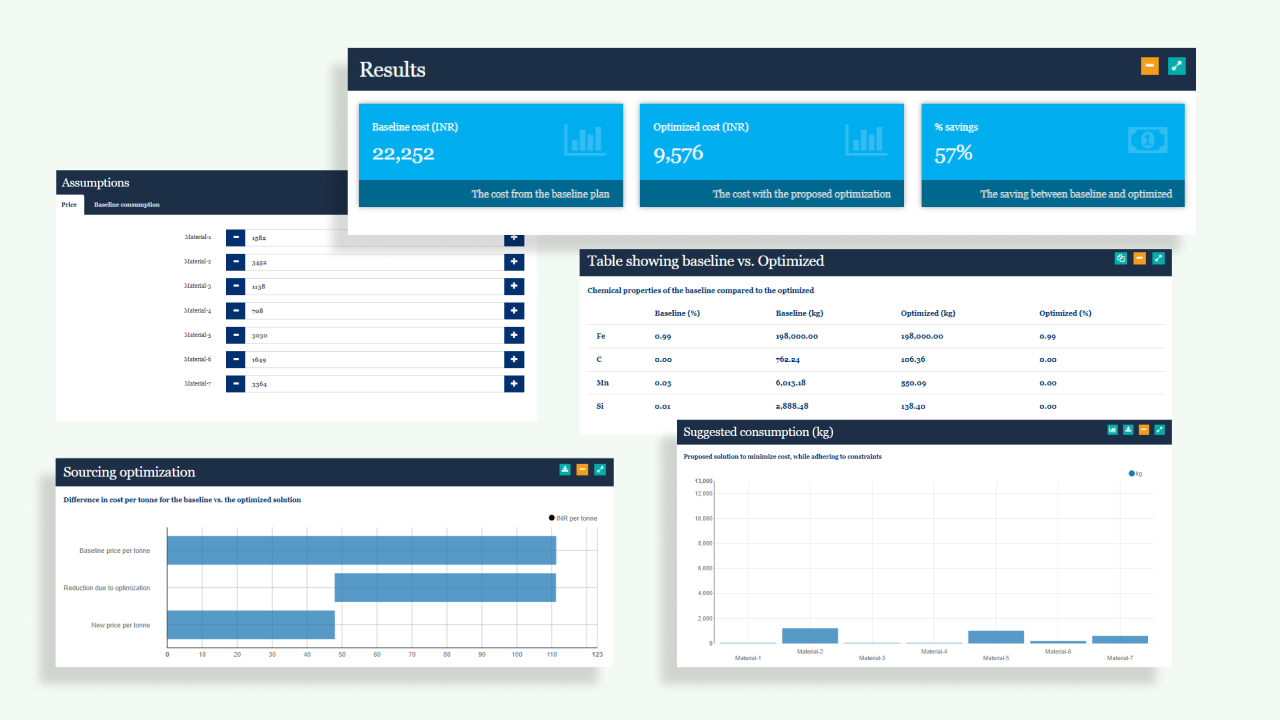Toggle the kg legend in Suggested consumption

(x=1135, y=473)
